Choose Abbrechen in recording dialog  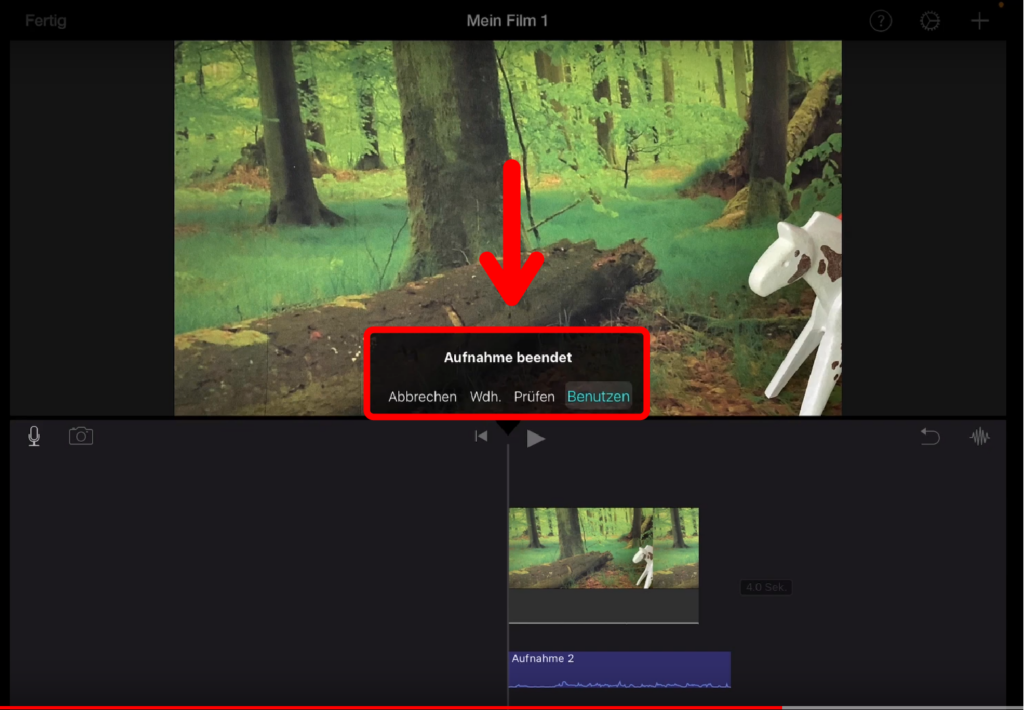coord(422,397)
